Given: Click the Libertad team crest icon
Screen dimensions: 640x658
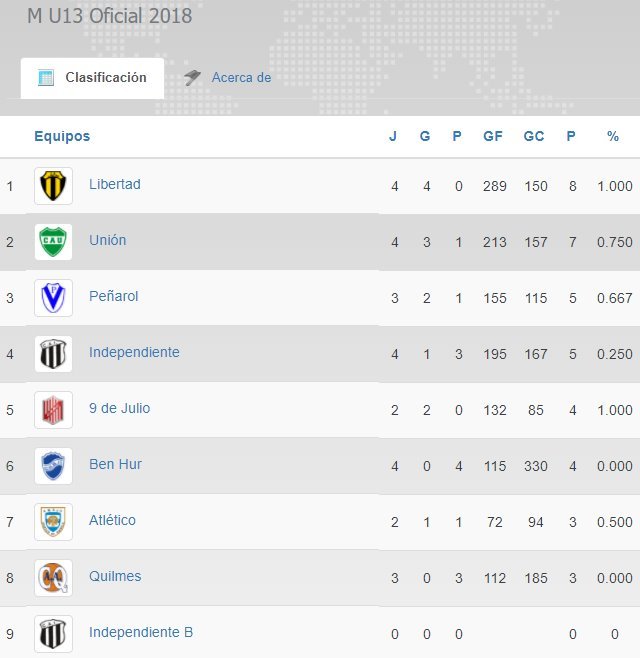Looking at the screenshot, I should tap(53, 186).
